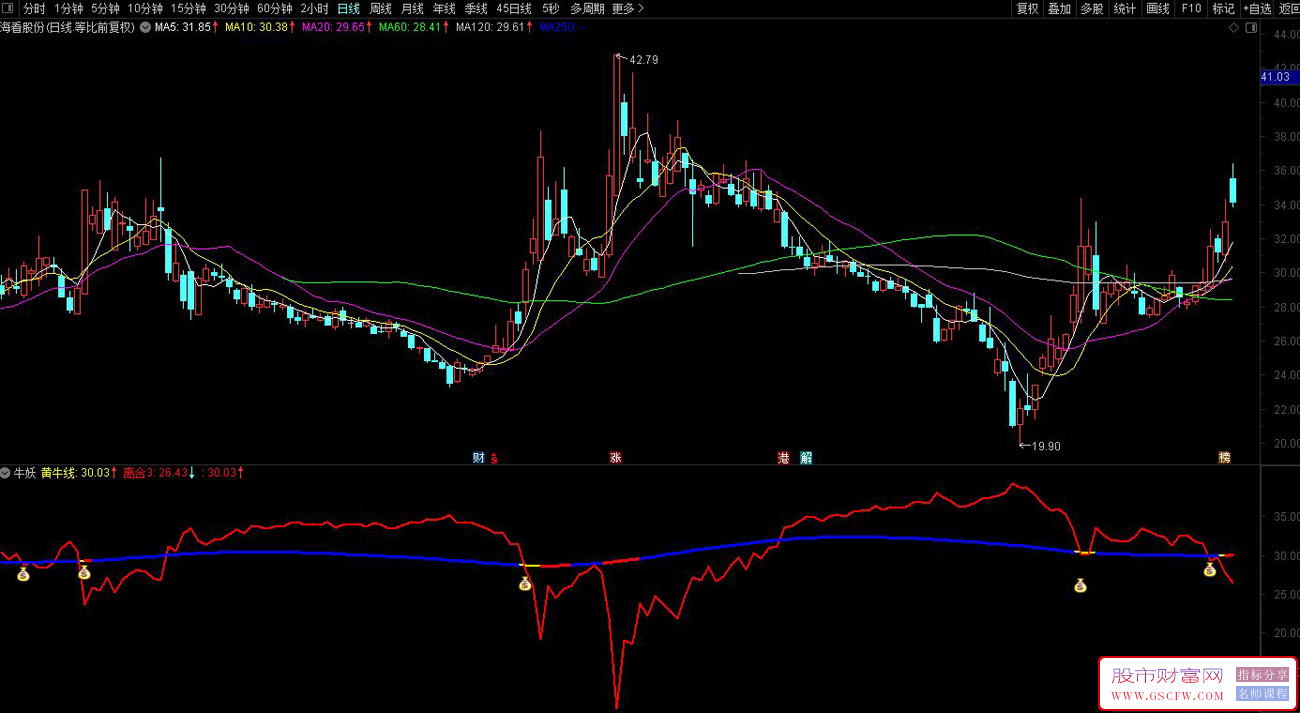Click the 涨 event marker on the timeline
Image resolution: width=1300 pixels, height=713 pixels.
click(616, 458)
